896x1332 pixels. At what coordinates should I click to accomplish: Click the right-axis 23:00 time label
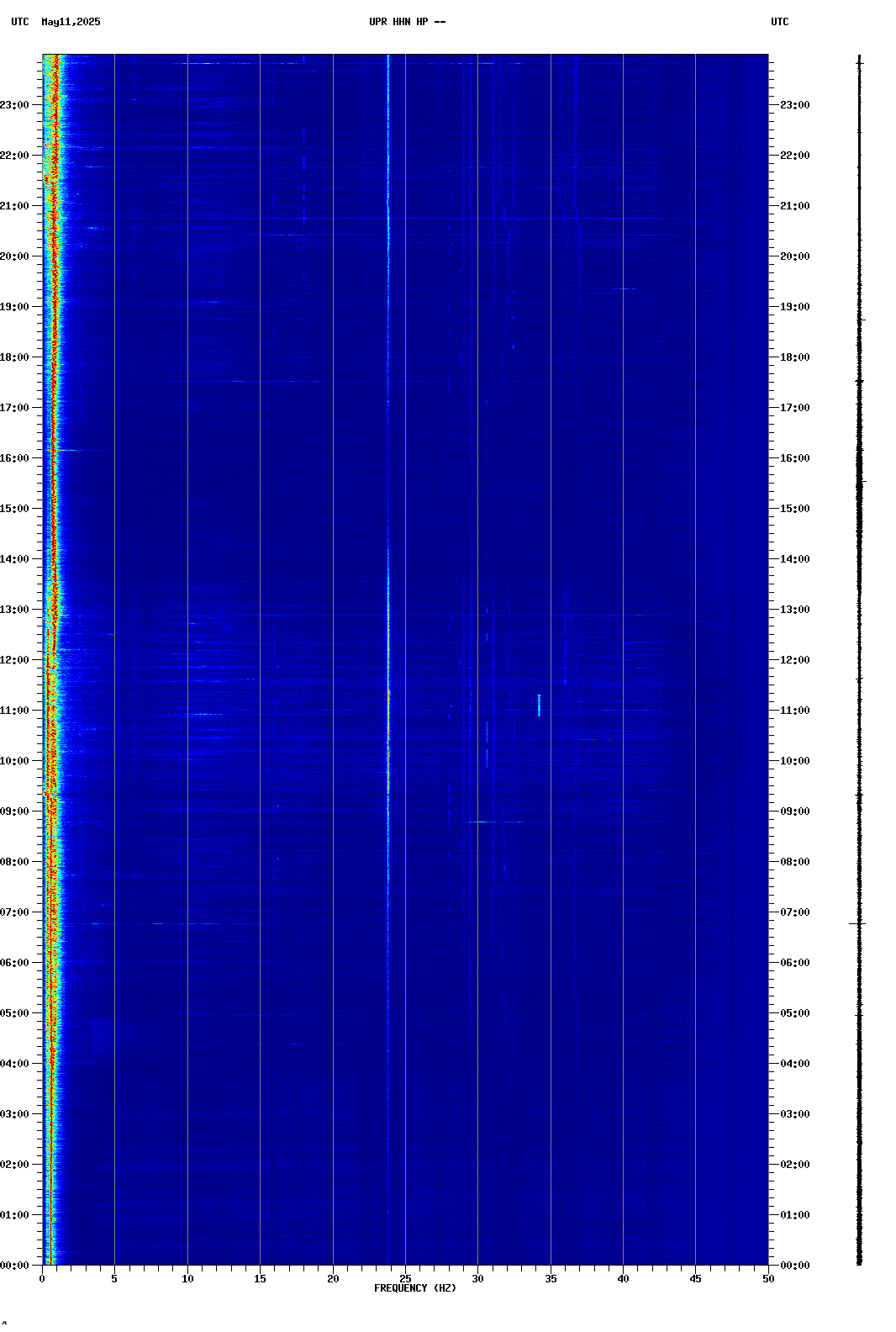pos(795,105)
